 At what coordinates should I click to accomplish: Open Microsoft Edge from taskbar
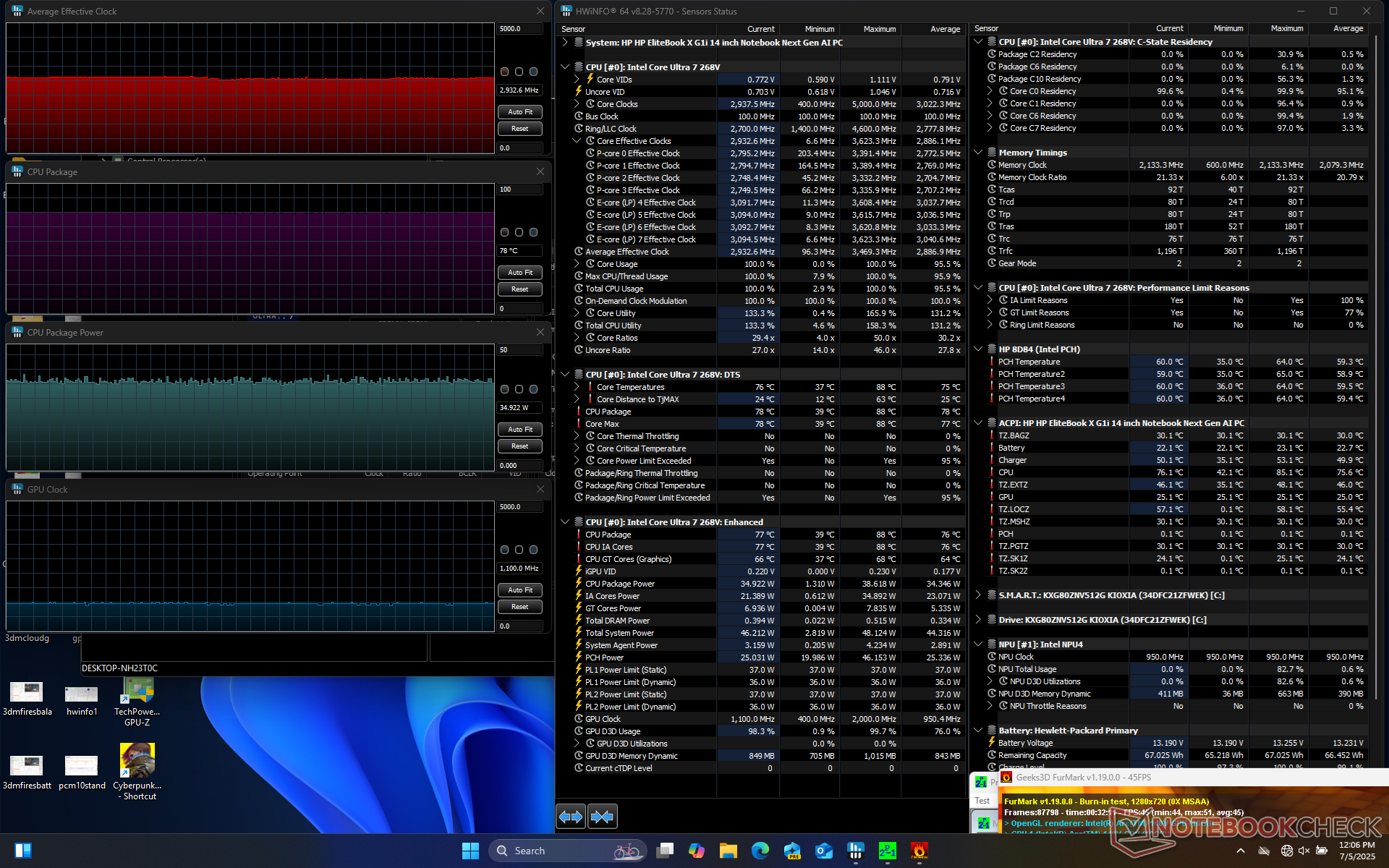[x=760, y=851]
